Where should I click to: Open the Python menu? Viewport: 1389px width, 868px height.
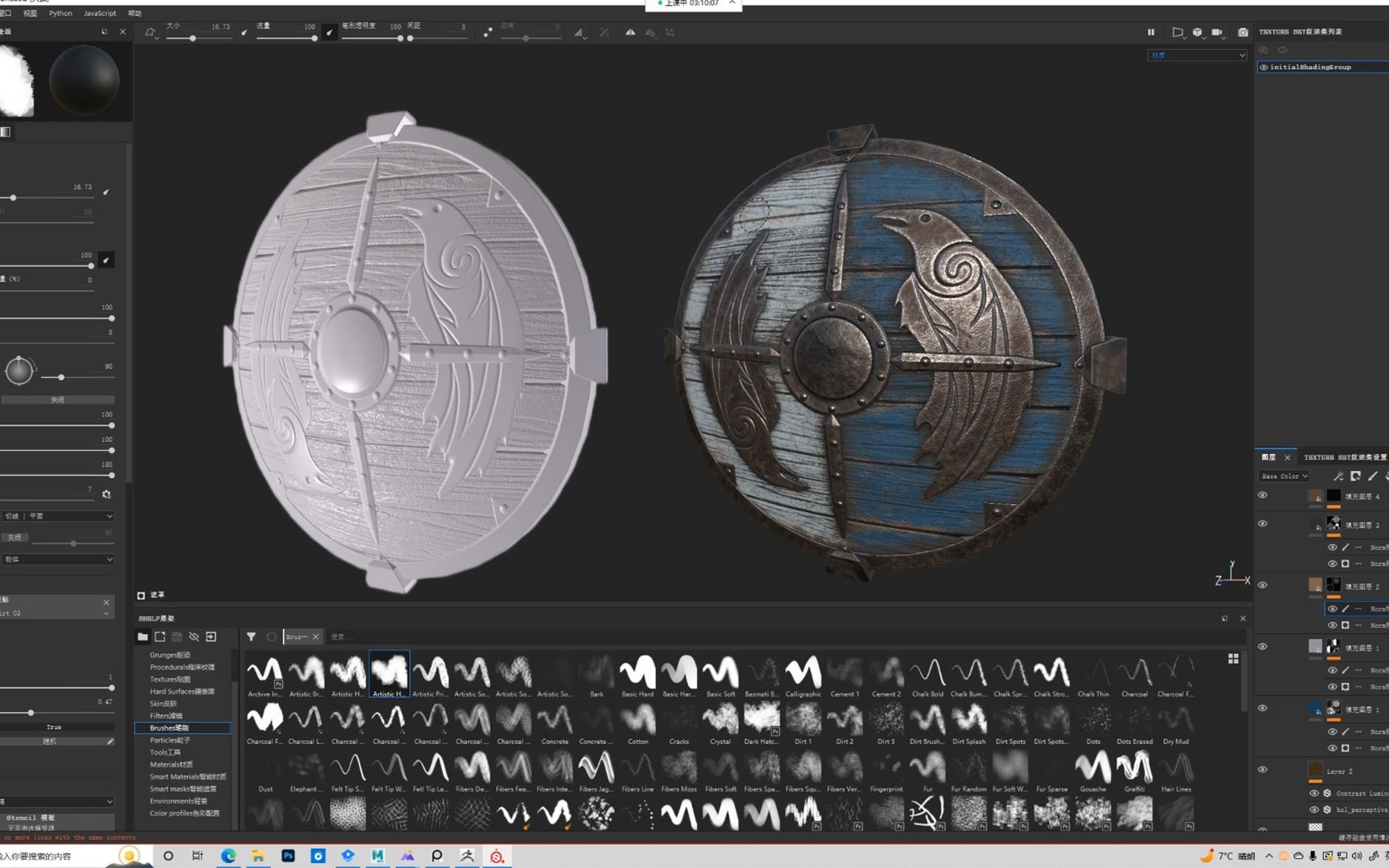pyautogui.click(x=59, y=13)
